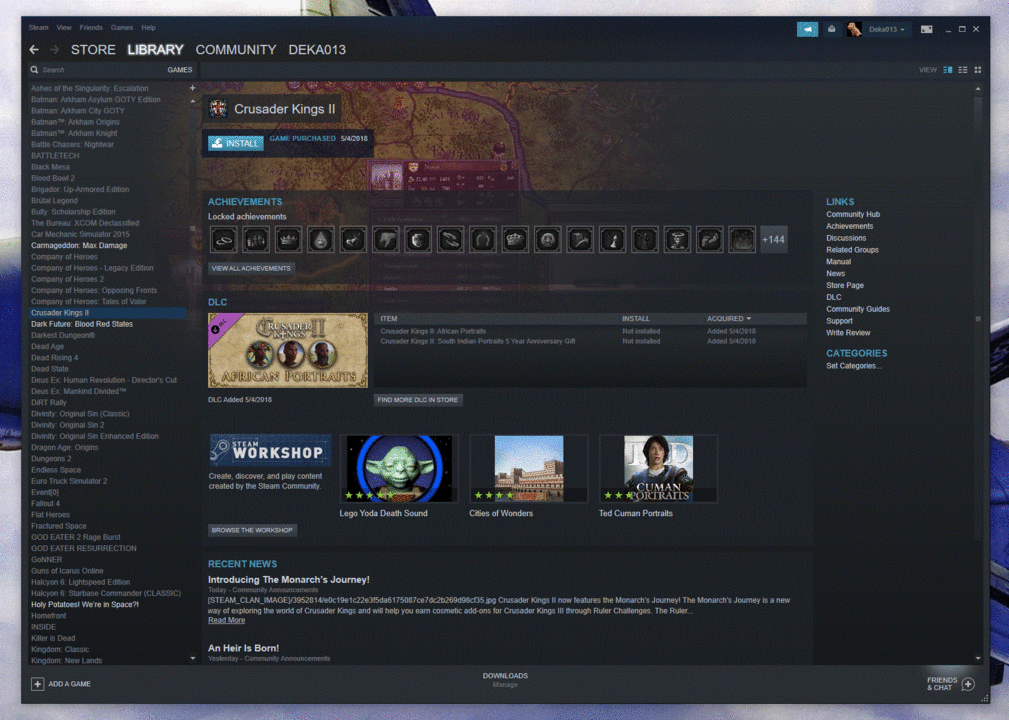Click the first locked achievement ring icon
1009x720 pixels.
pyautogui.click(x=223, y=240)
